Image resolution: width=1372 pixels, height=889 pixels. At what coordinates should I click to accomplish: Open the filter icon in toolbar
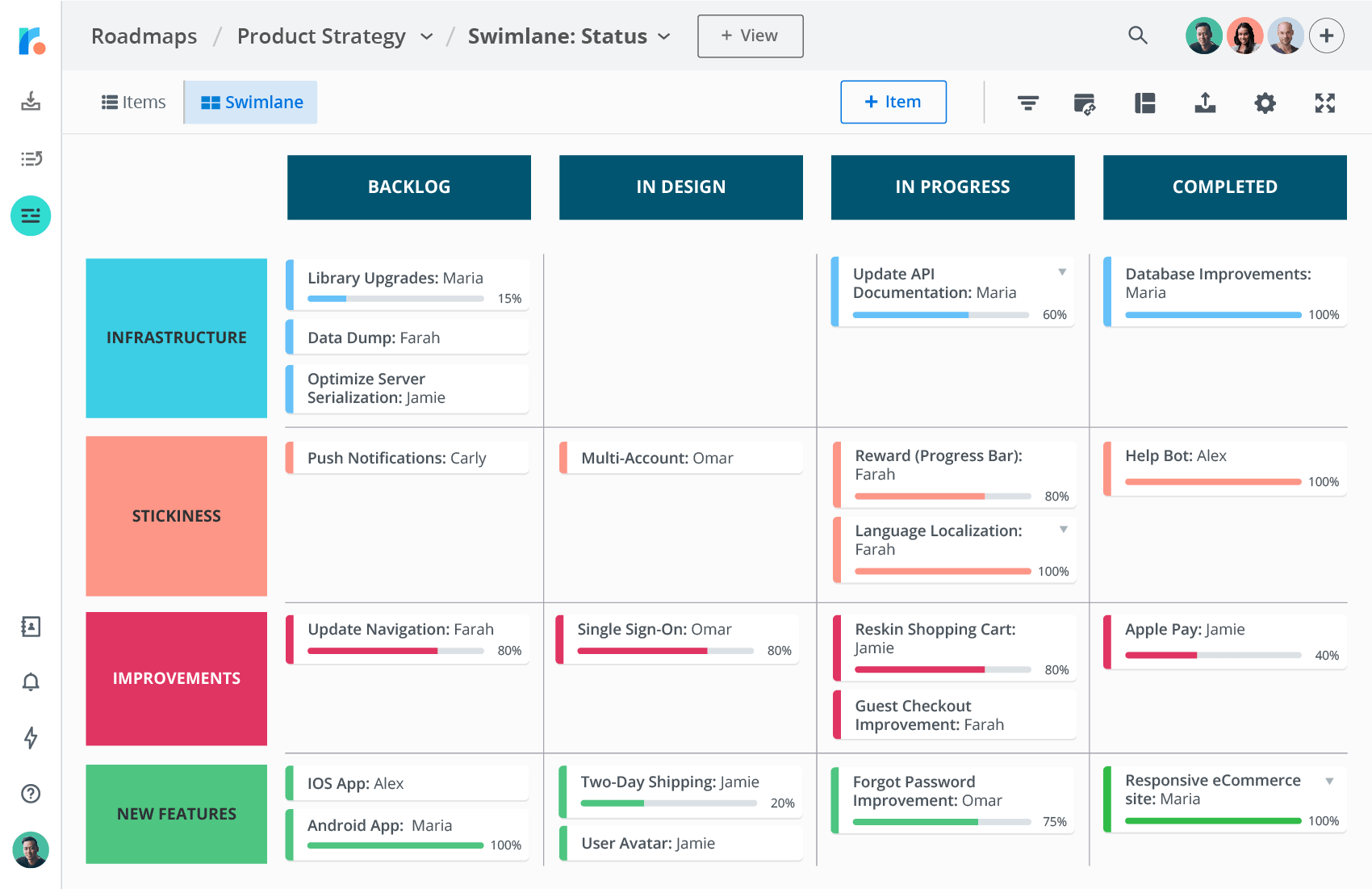pyautogui.click(x=1027, y=103)
